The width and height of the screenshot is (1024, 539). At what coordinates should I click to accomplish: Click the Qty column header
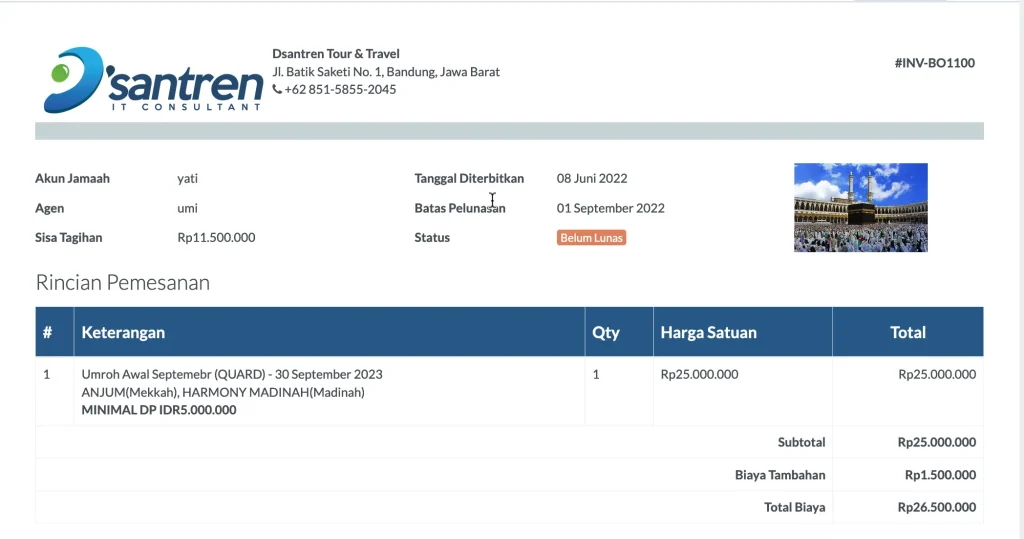(x=606, y=332)
